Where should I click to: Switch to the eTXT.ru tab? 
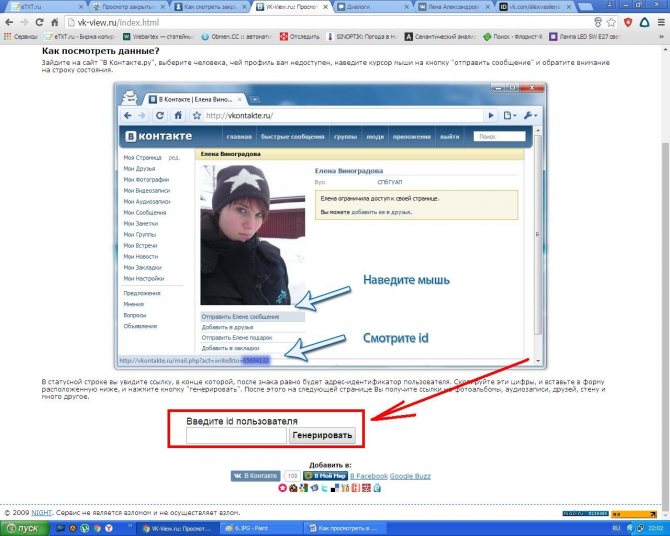coord(46,6)
